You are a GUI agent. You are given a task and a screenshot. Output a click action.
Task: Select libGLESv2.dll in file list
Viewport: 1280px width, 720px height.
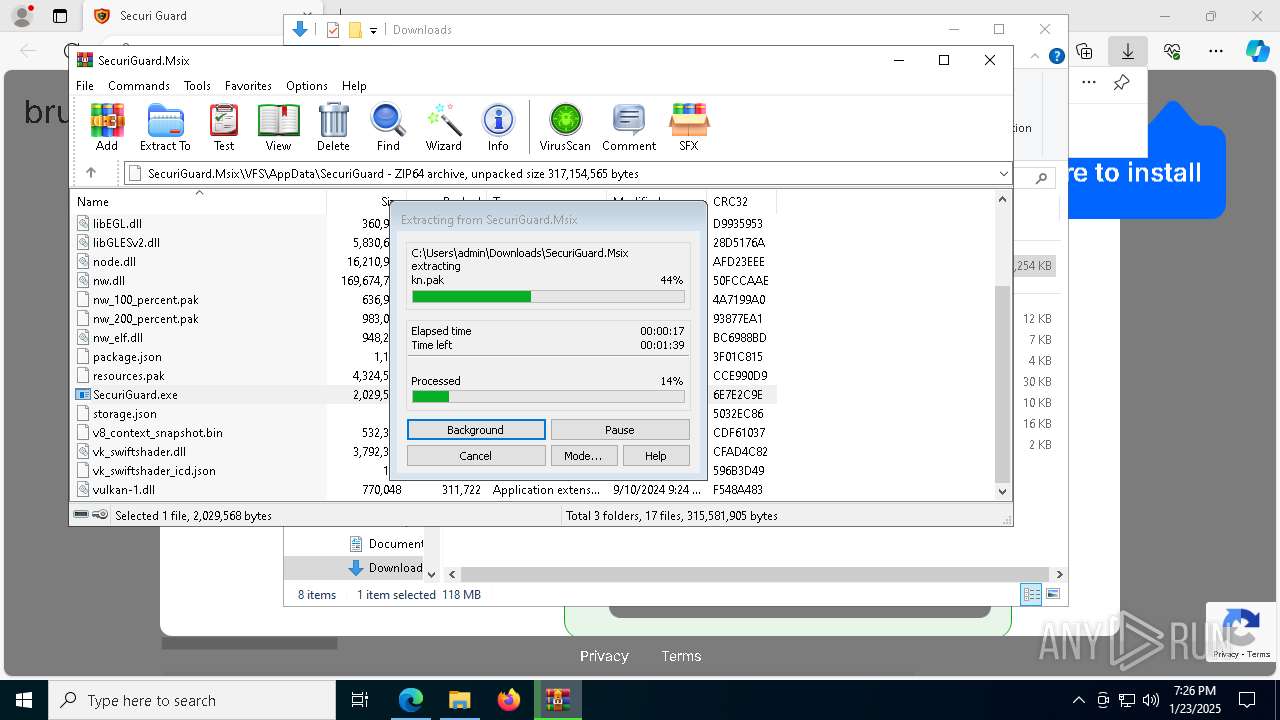click(126, 242)
